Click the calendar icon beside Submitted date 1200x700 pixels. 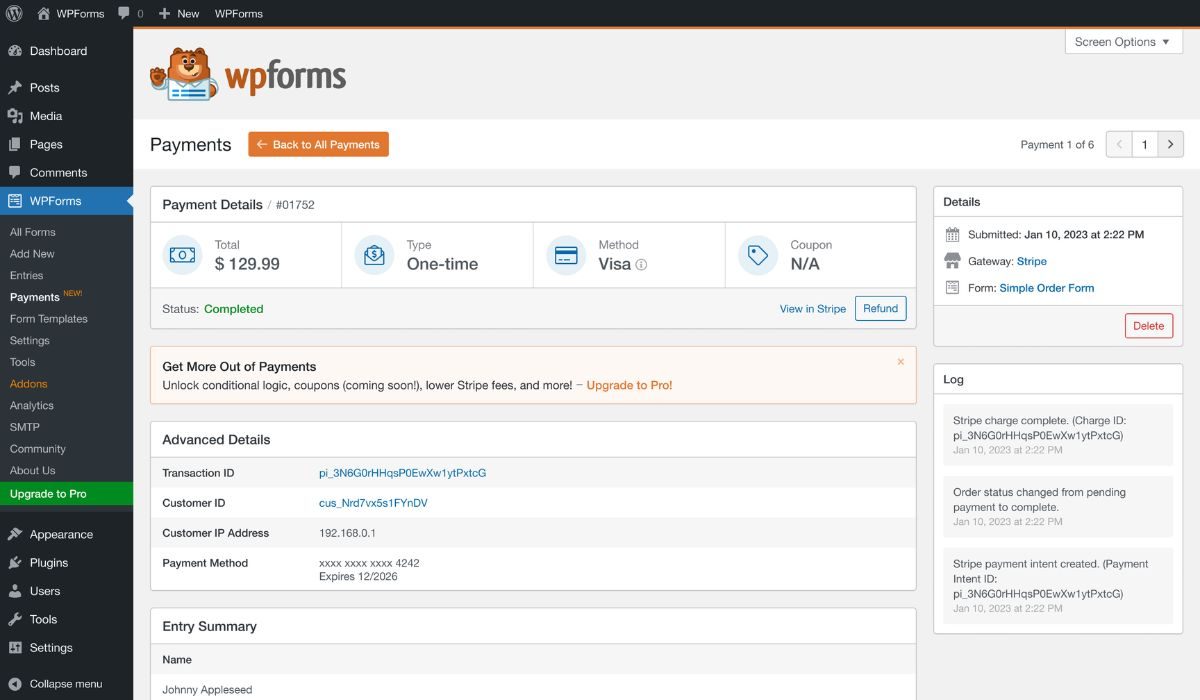[952, 235]
